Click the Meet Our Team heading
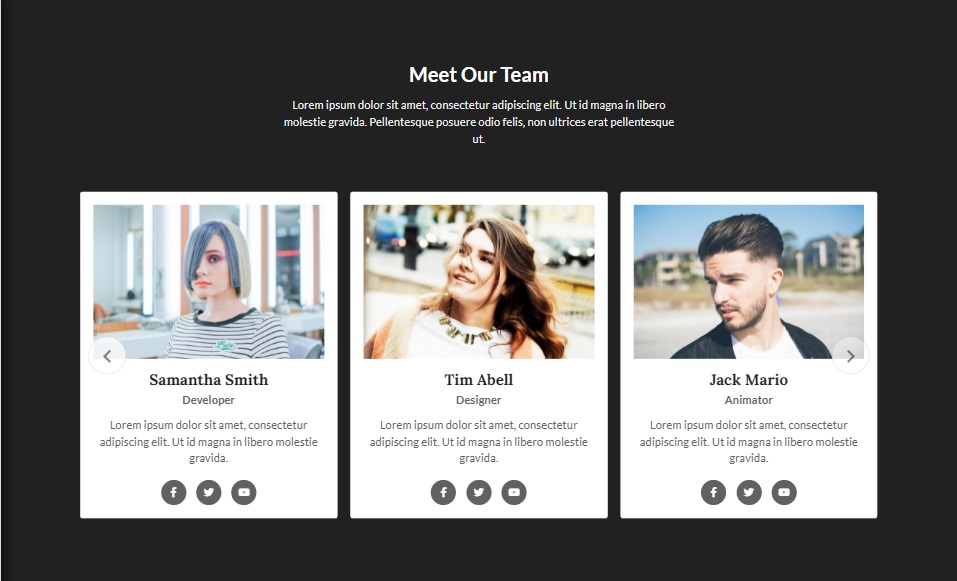 point(478,75)
